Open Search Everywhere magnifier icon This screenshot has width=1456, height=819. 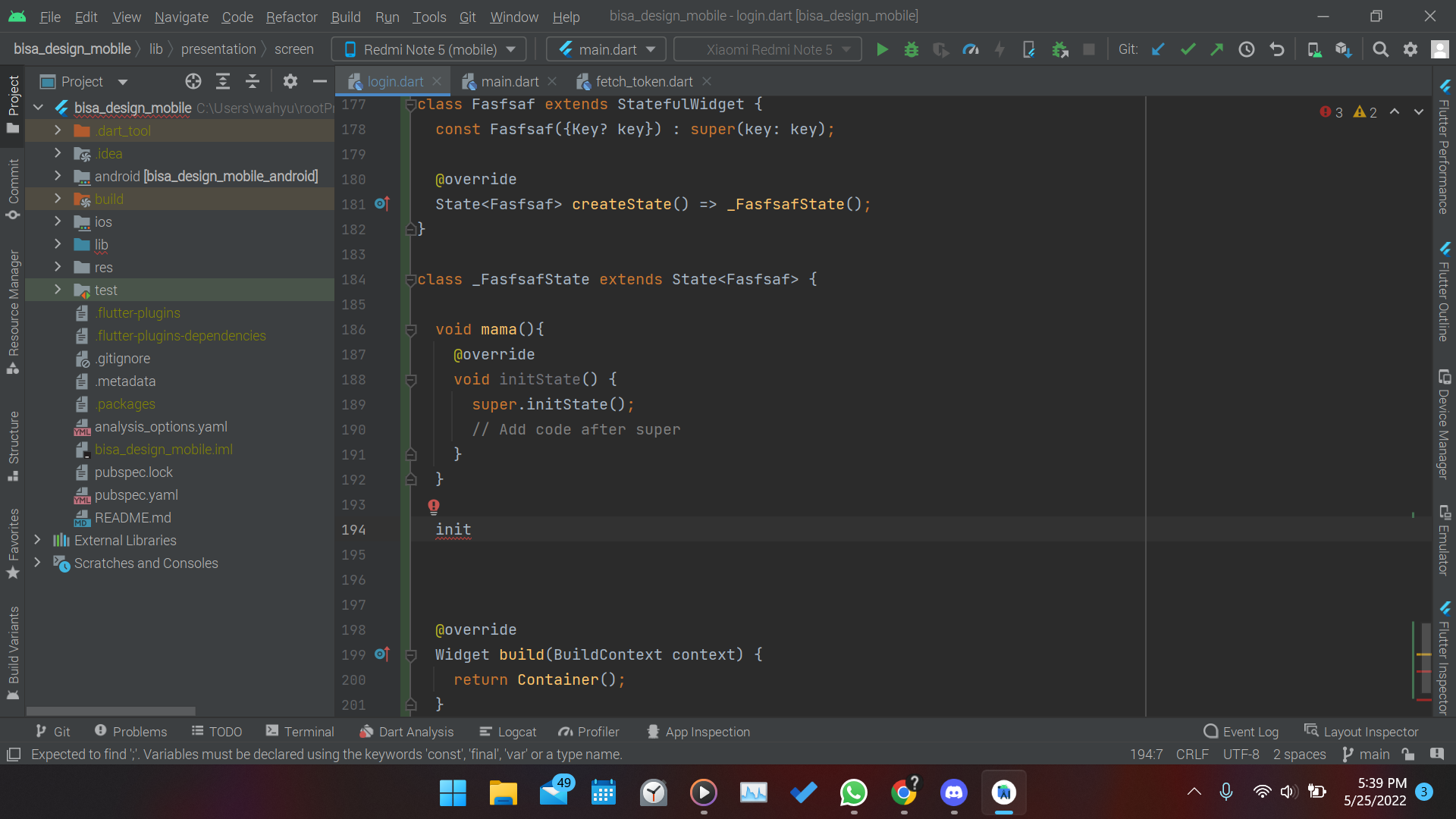coord(1381,49)
